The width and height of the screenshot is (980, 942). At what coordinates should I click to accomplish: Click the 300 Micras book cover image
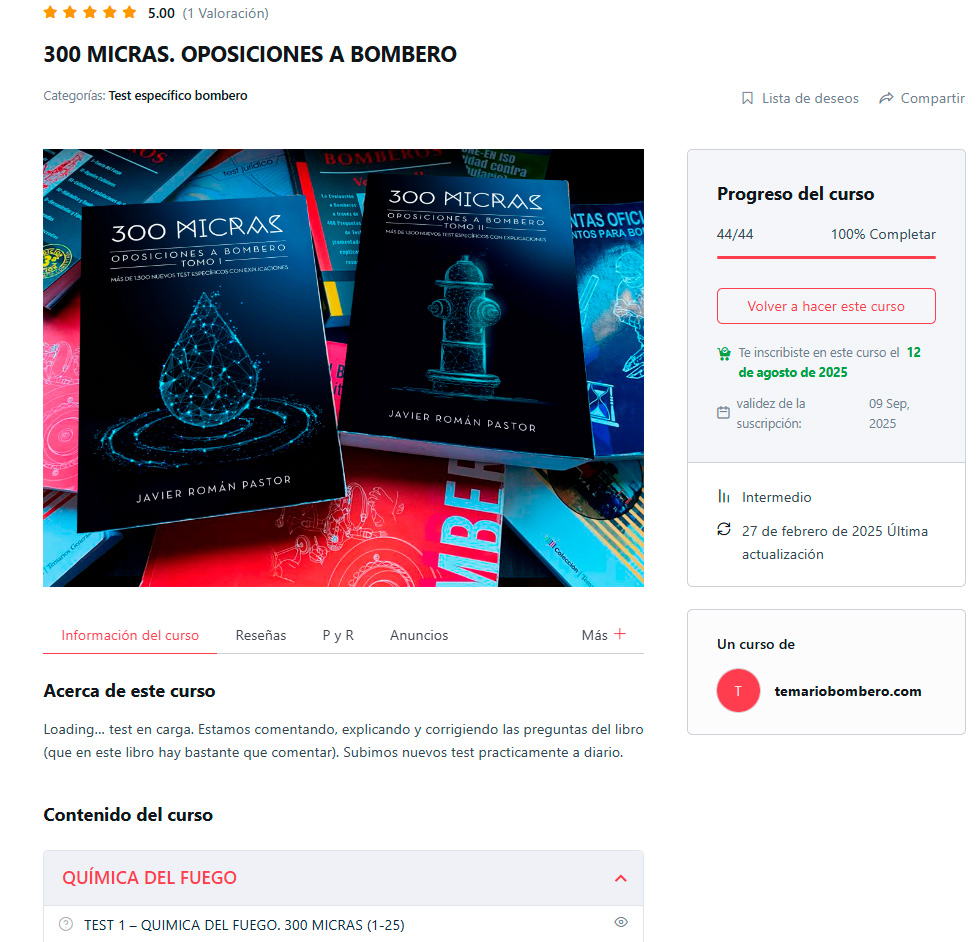[x=343, y=368]
